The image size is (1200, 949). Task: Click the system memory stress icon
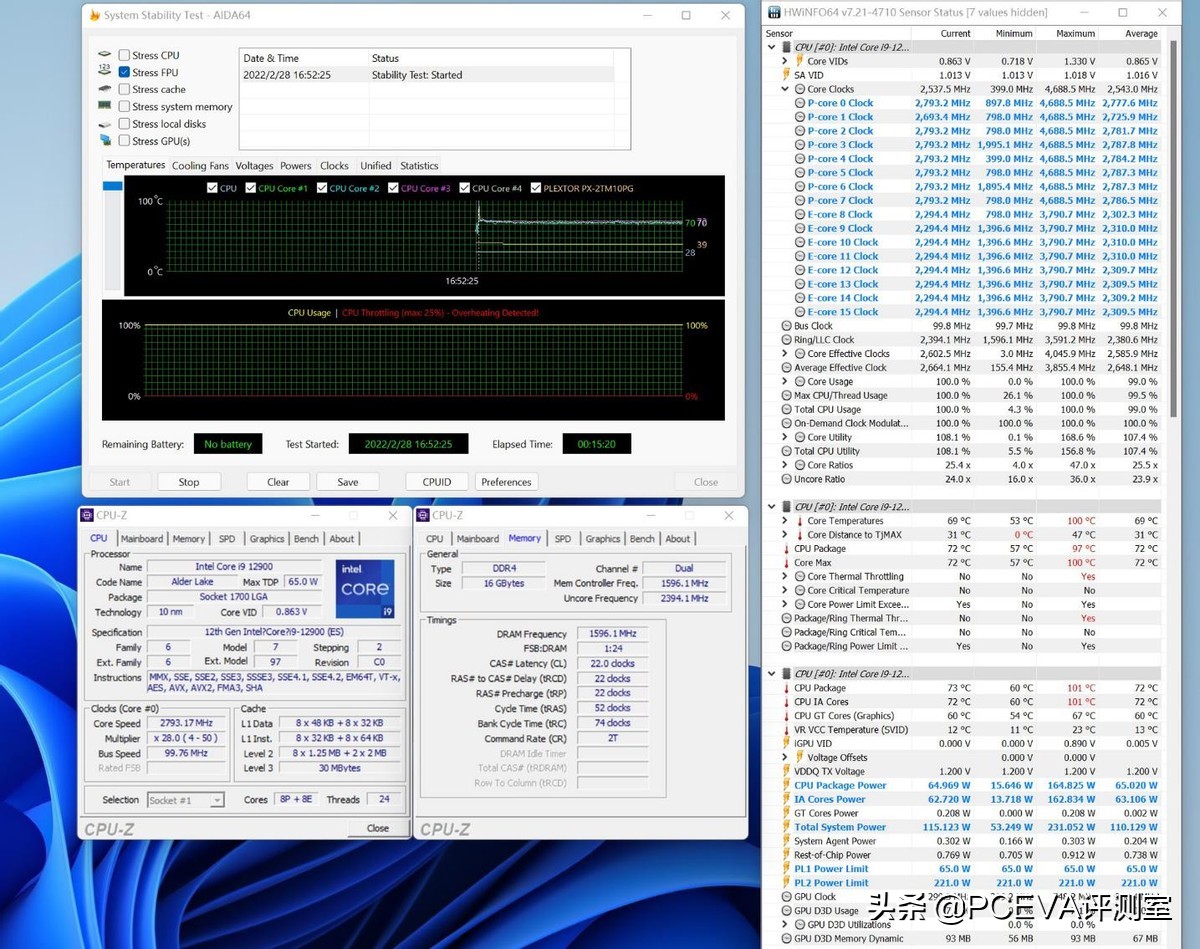(105, 106)
